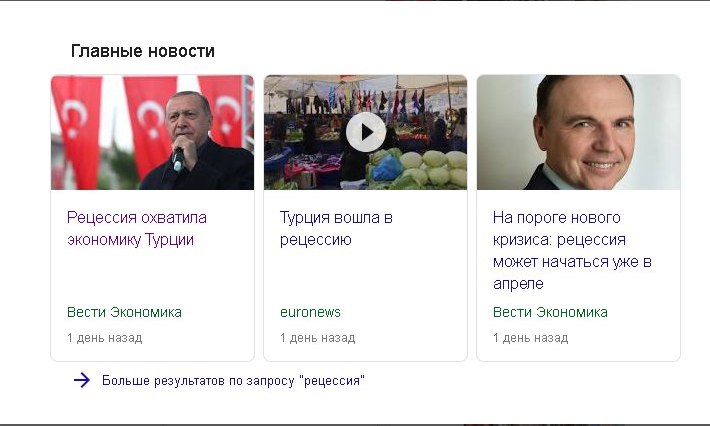Click blank space below first card headline
Image resolution: width=710 pixels, height=426 pixels.
[x=152, y=276]
